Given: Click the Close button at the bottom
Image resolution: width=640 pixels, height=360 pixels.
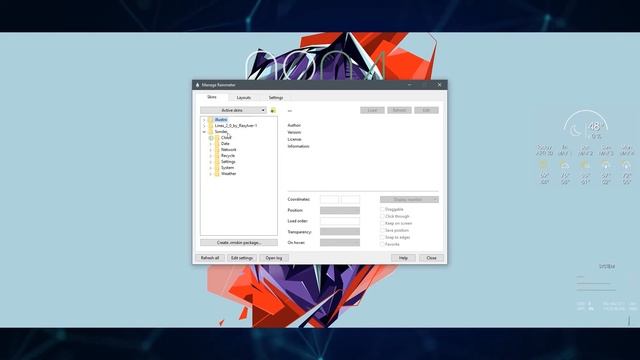Looking at the screenshot, I should [431, 258].
